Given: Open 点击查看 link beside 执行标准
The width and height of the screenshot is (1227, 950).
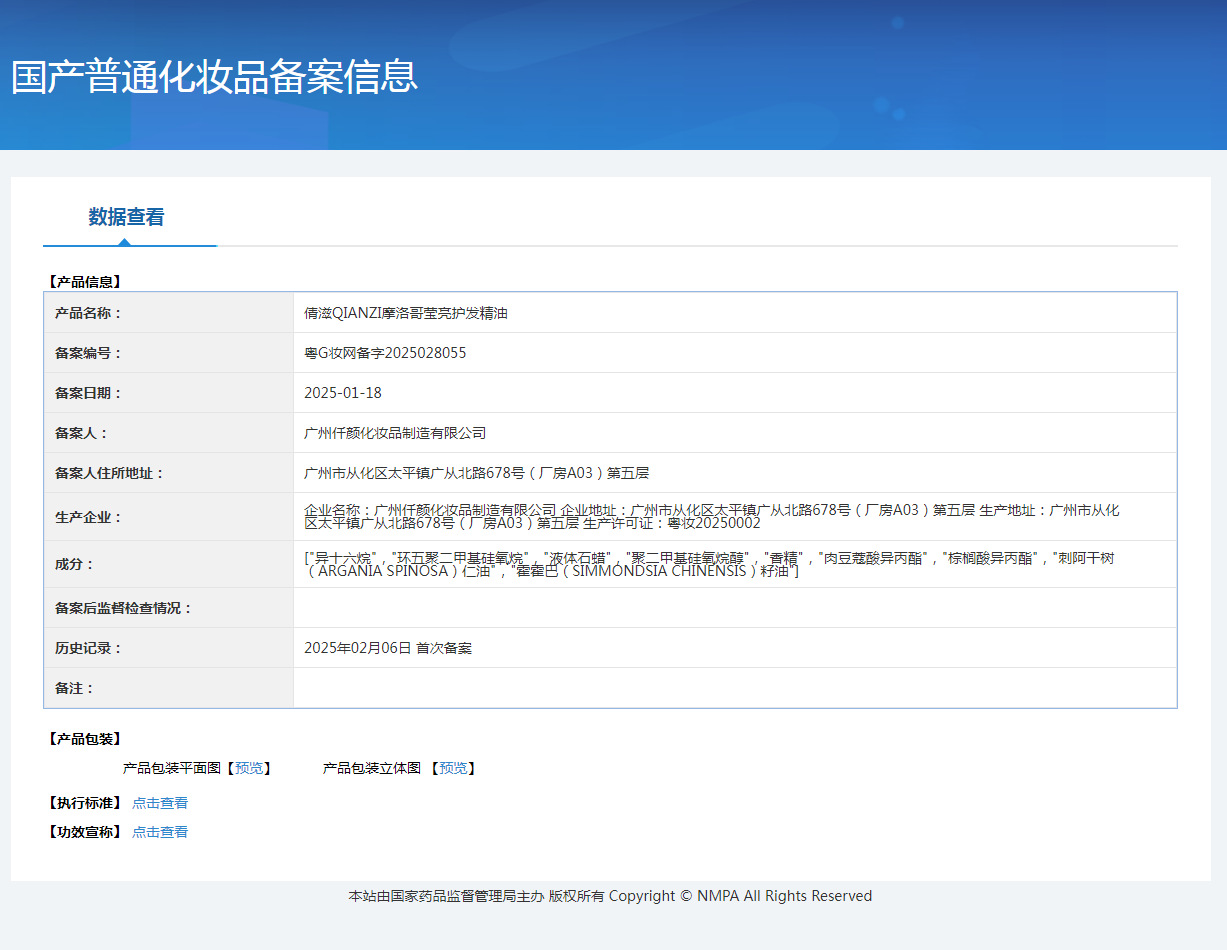Looking at the screenshot, I should 160,803.
